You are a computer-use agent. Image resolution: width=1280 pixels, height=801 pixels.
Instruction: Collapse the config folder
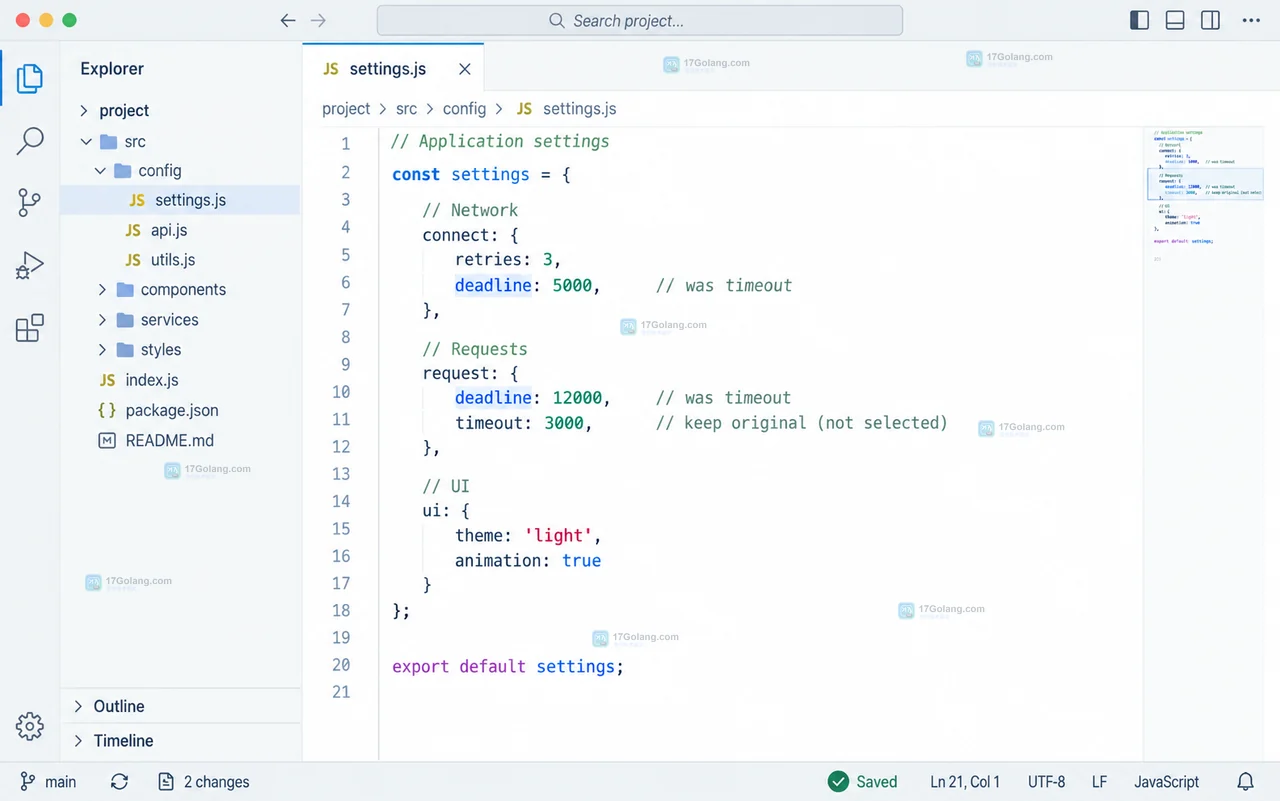pos(100,171)
